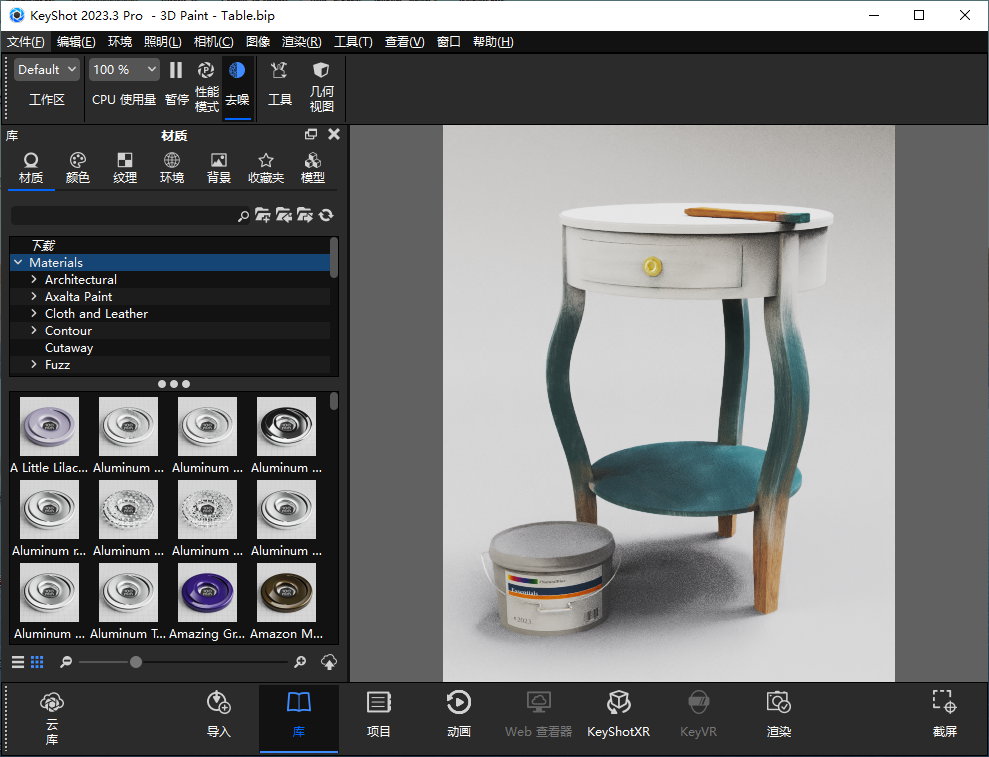
Task: Switch to the Colors (颜色) library tab
Action: 78,168
